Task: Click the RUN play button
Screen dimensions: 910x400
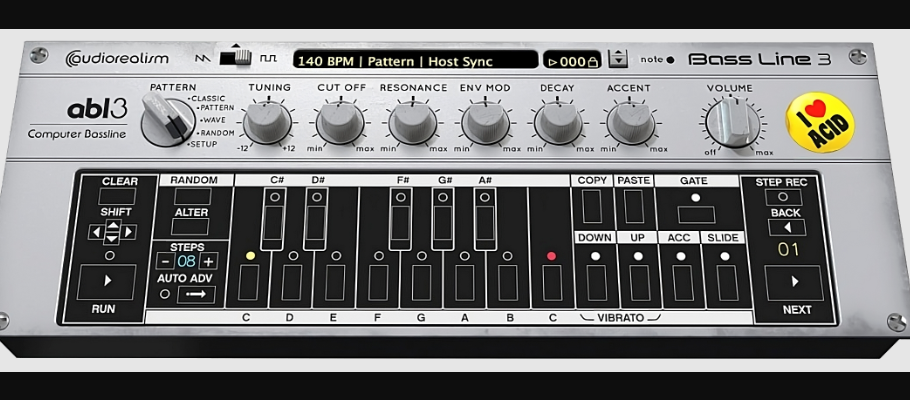Action: point(107,282)
